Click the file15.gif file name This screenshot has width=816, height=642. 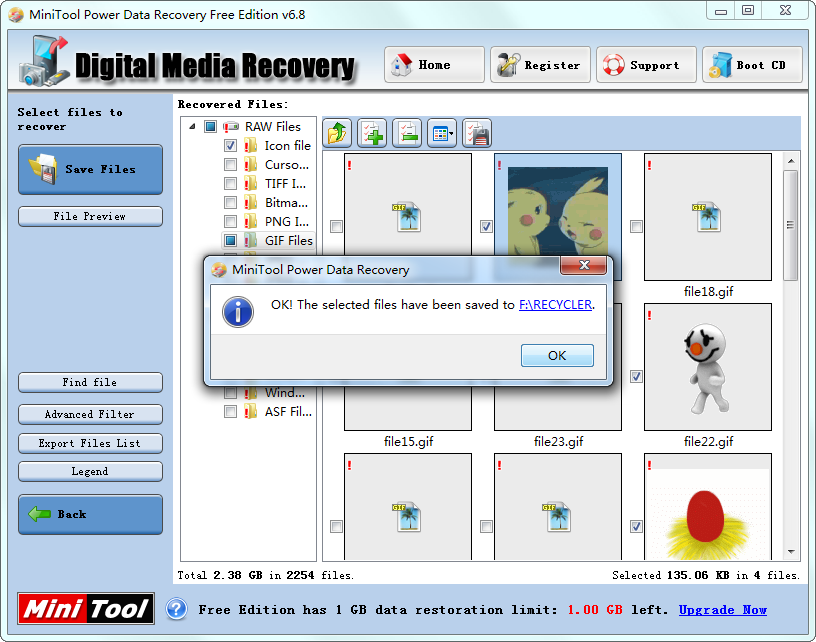point(409,442)
